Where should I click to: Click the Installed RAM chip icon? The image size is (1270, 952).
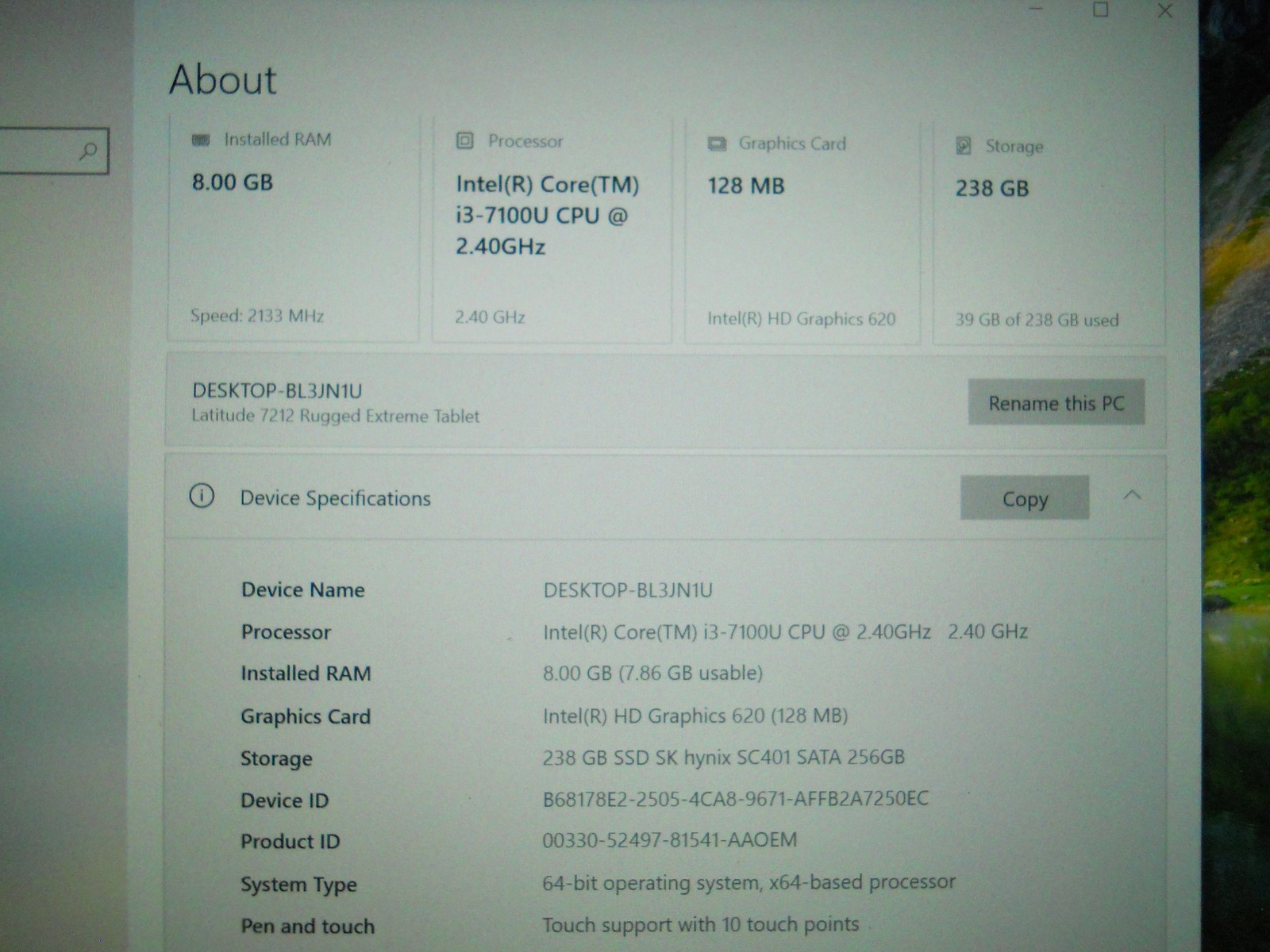201,140
